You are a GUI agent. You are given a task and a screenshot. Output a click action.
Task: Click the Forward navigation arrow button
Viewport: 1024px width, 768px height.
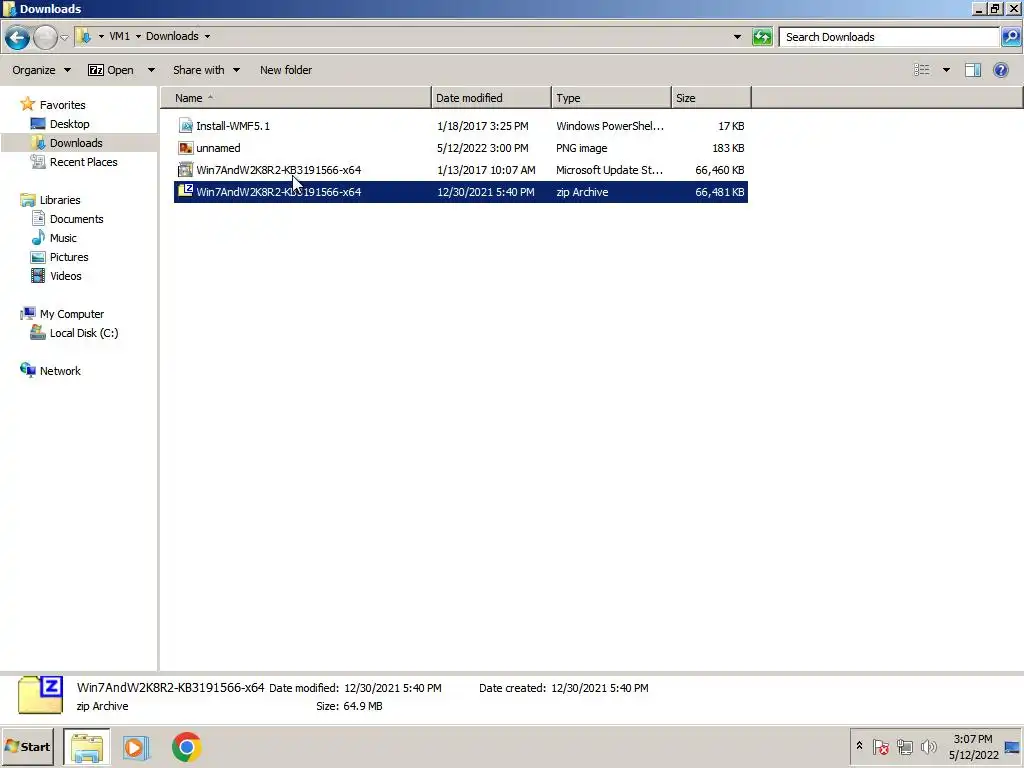(45, 37)
